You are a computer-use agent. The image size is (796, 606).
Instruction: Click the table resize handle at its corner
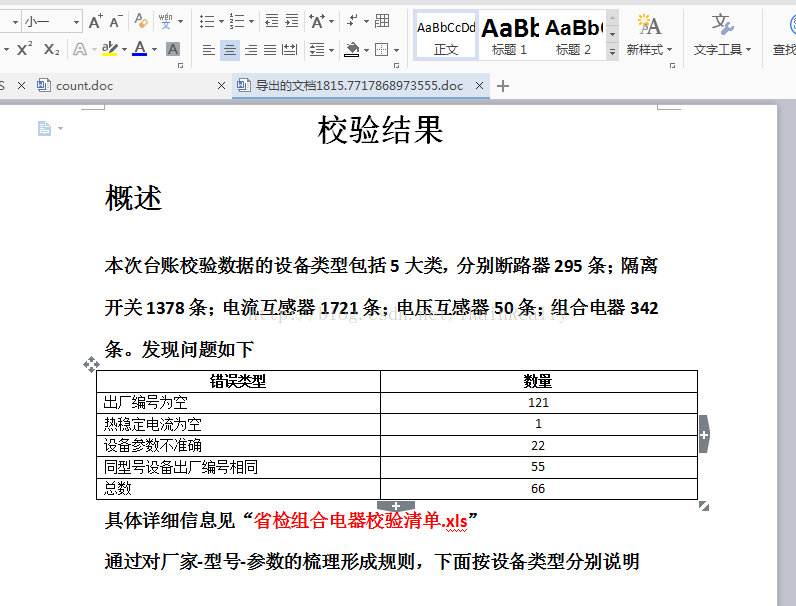704,506
